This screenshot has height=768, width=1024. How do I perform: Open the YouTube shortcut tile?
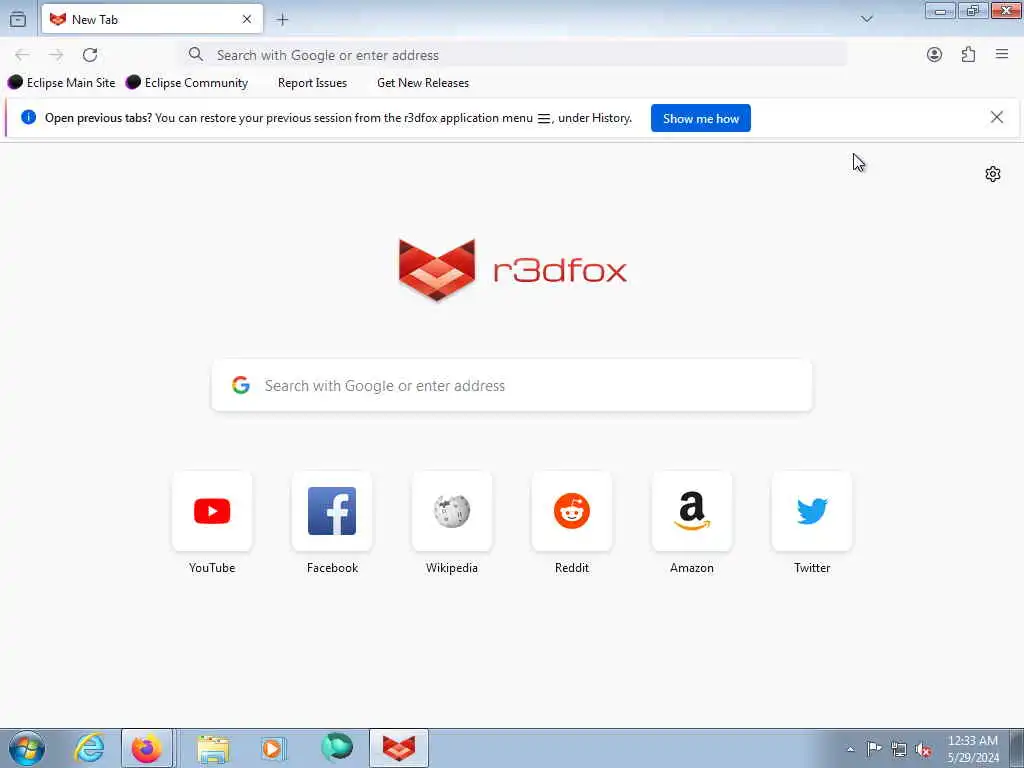click(x=212, y=511)
